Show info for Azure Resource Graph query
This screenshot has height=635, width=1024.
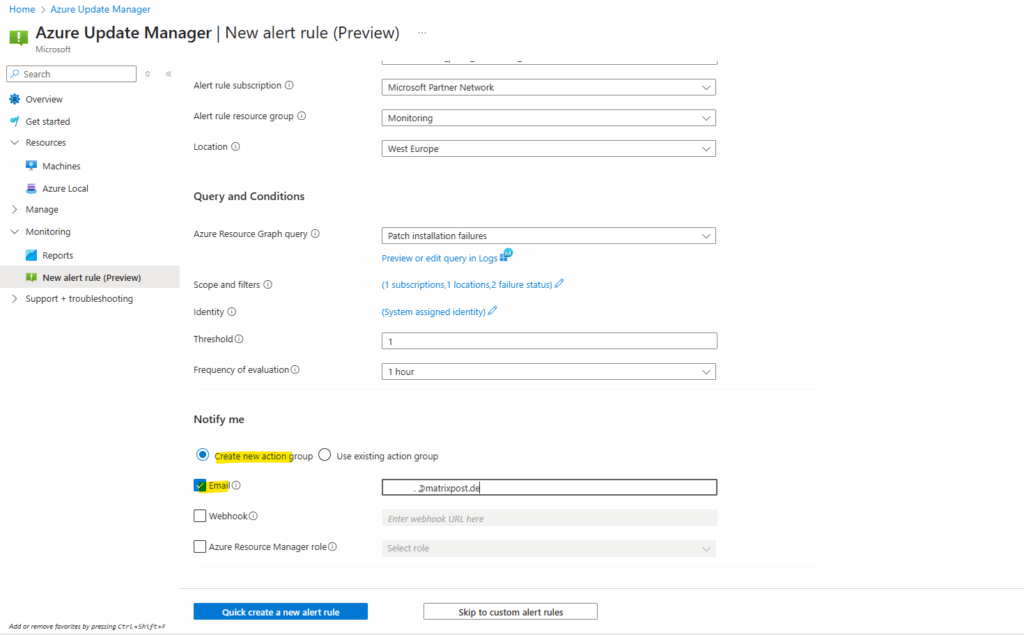pos(315,234)
